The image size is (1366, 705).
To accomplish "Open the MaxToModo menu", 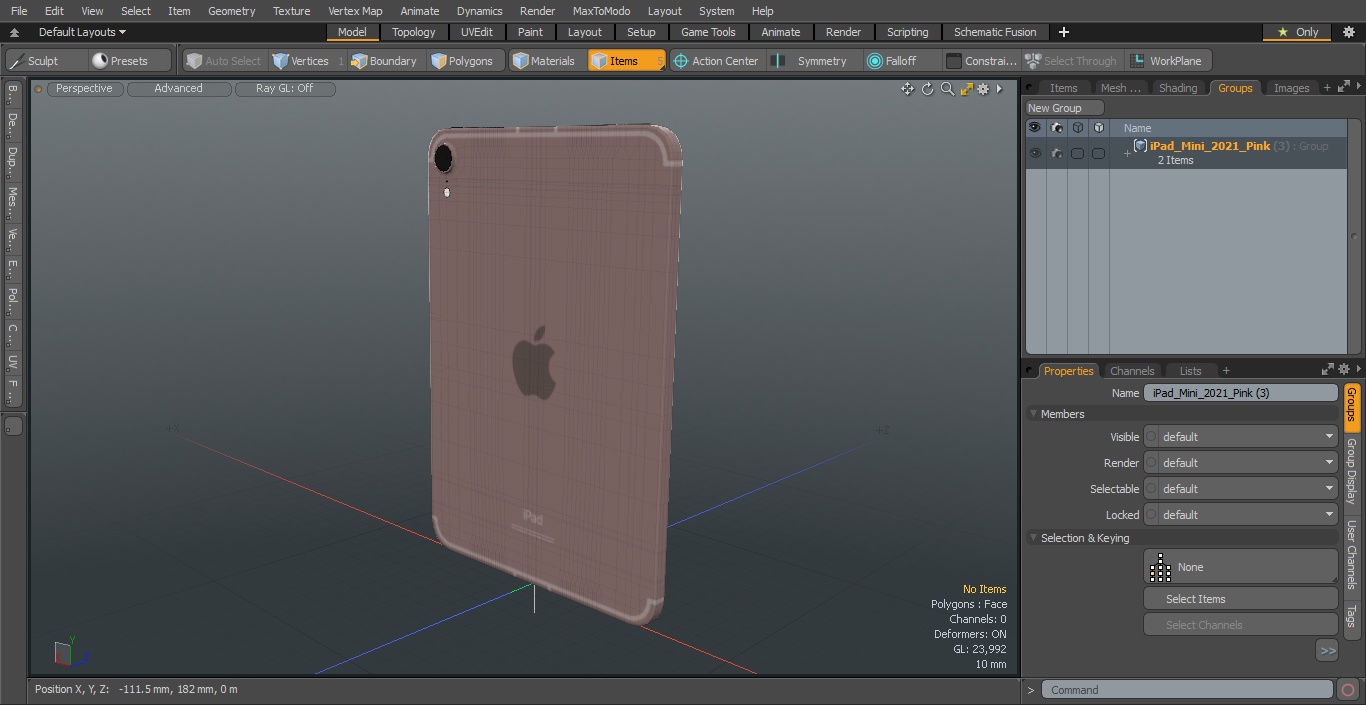I will click(x=601, y=11).
